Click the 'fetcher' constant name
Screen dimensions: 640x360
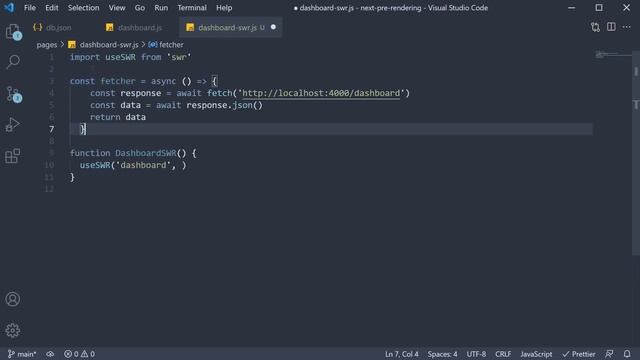point(118,81)
